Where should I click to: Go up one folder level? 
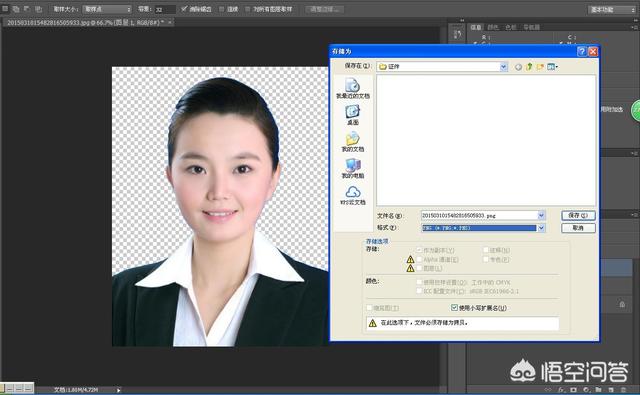529,67
